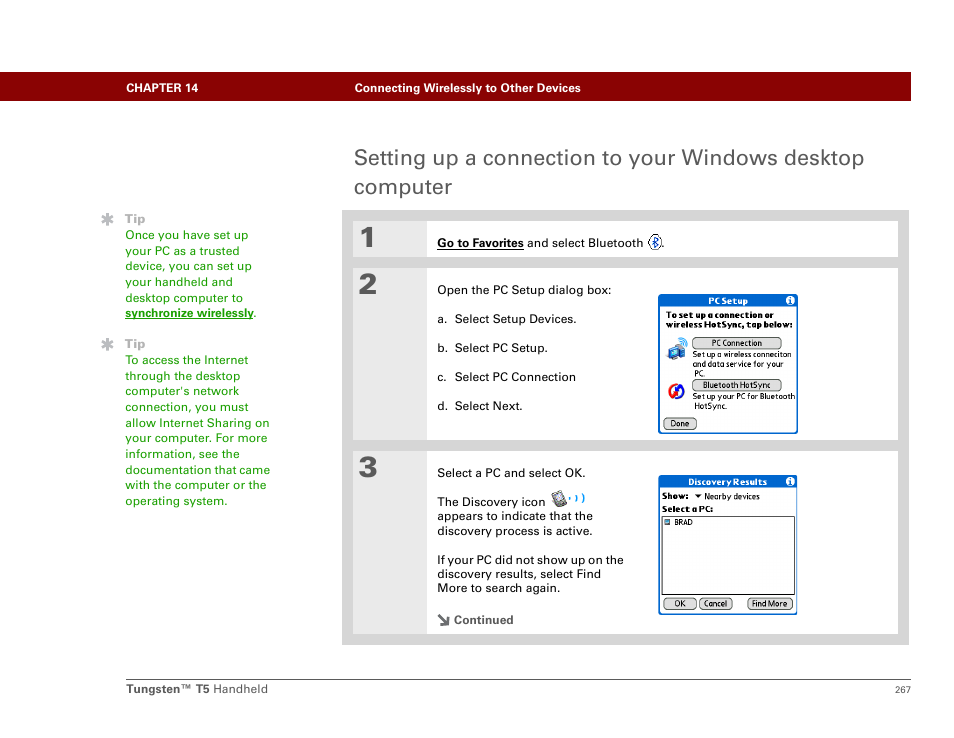Tap the PC Connection button

coord(736,343)
